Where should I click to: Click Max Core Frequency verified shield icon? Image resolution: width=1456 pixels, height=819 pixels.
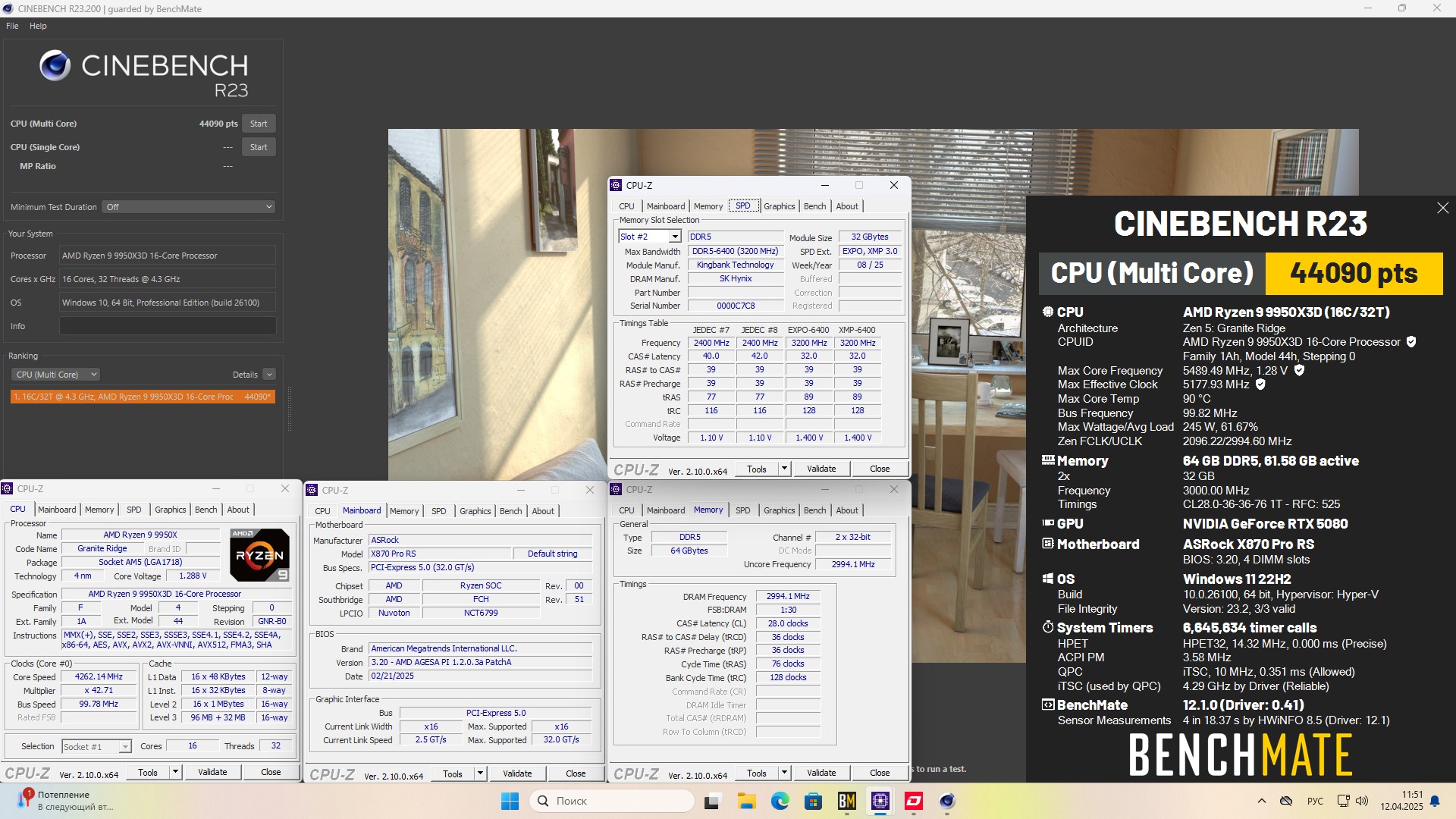click(x=1299, y=370)
